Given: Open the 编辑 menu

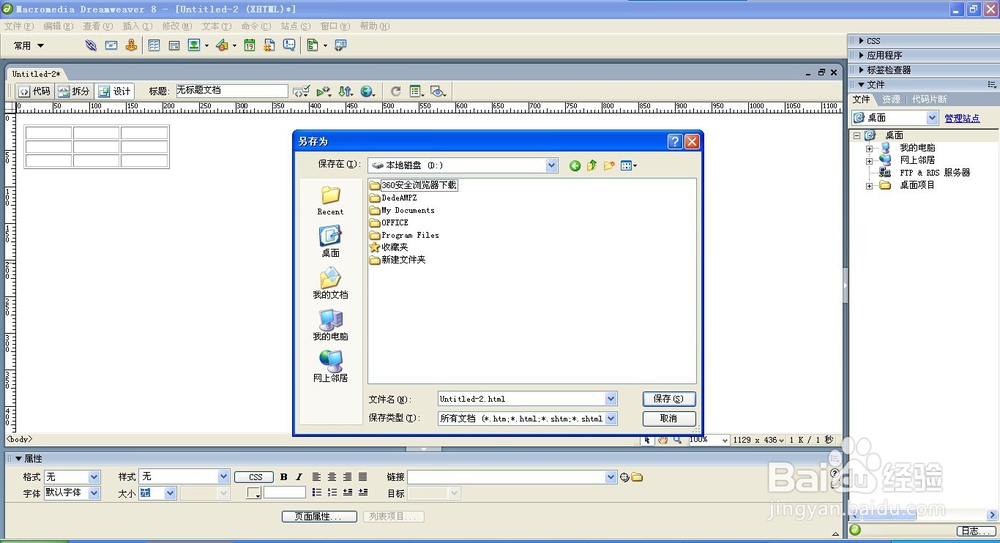Looking at the screenshot, I should tap(58, 26).
